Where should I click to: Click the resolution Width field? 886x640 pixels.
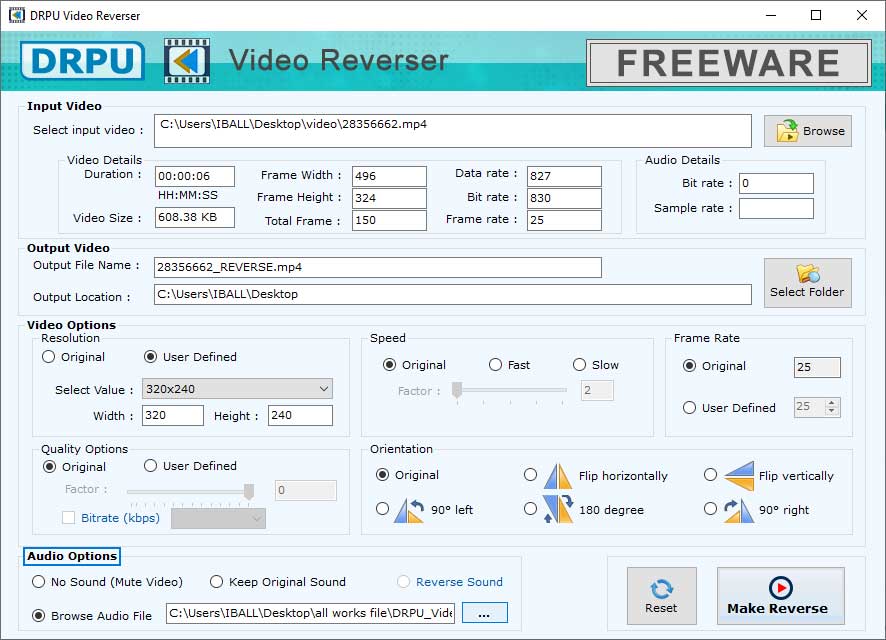coord(172,416)
